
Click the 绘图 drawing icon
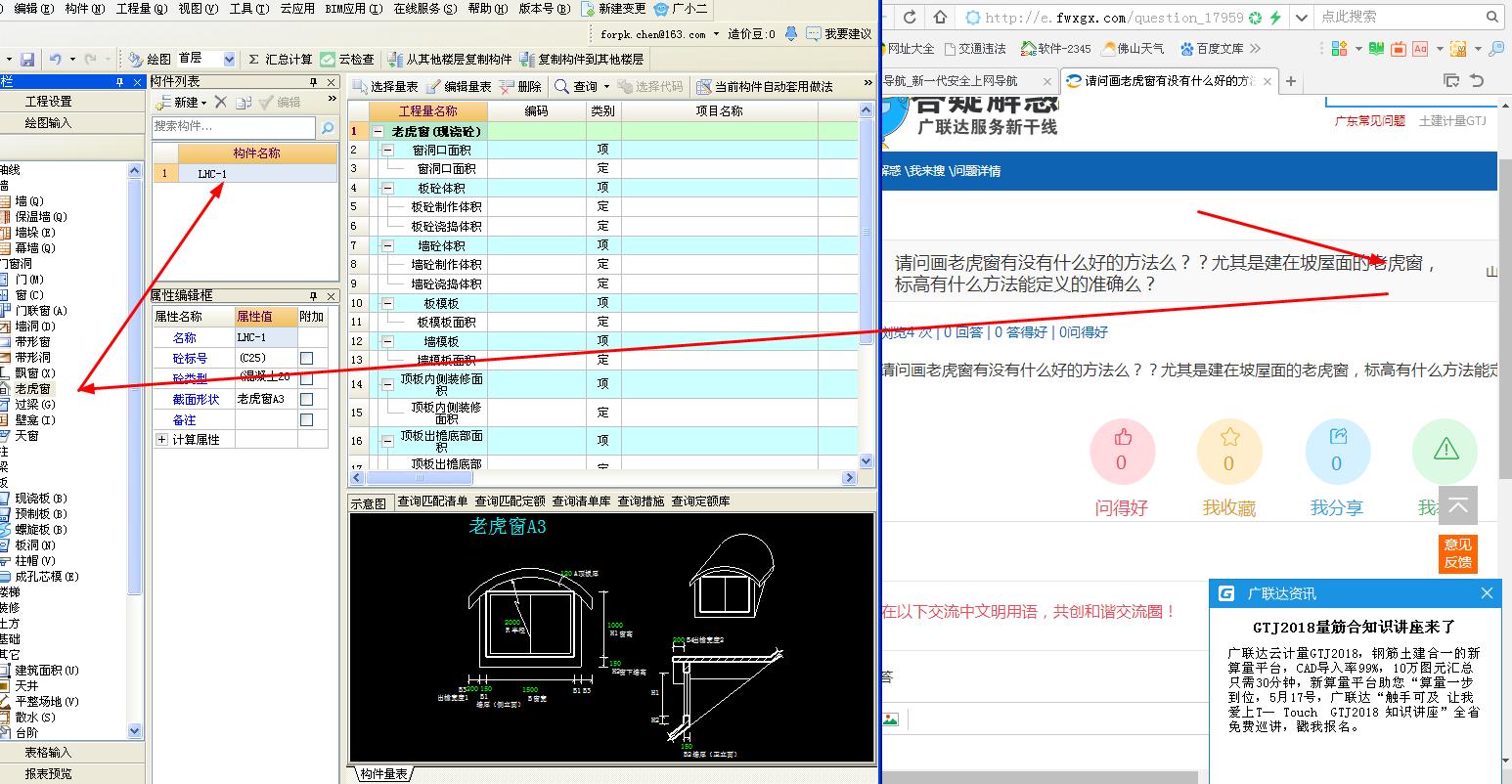pos(149,60)
